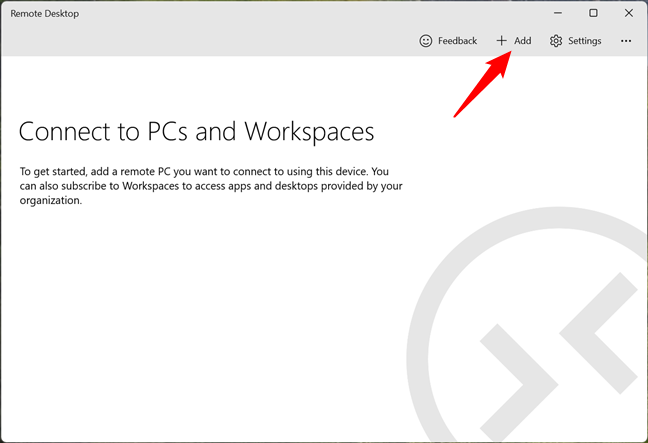Click the Feedback label in the toolbar

point(457,40)
